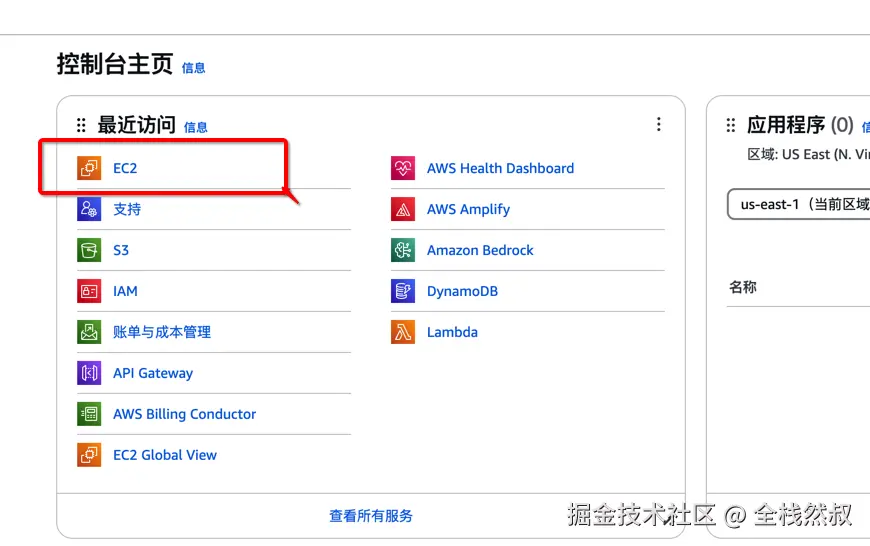Click the 区域: US East text
870x546 pixels.
(808, 154)
